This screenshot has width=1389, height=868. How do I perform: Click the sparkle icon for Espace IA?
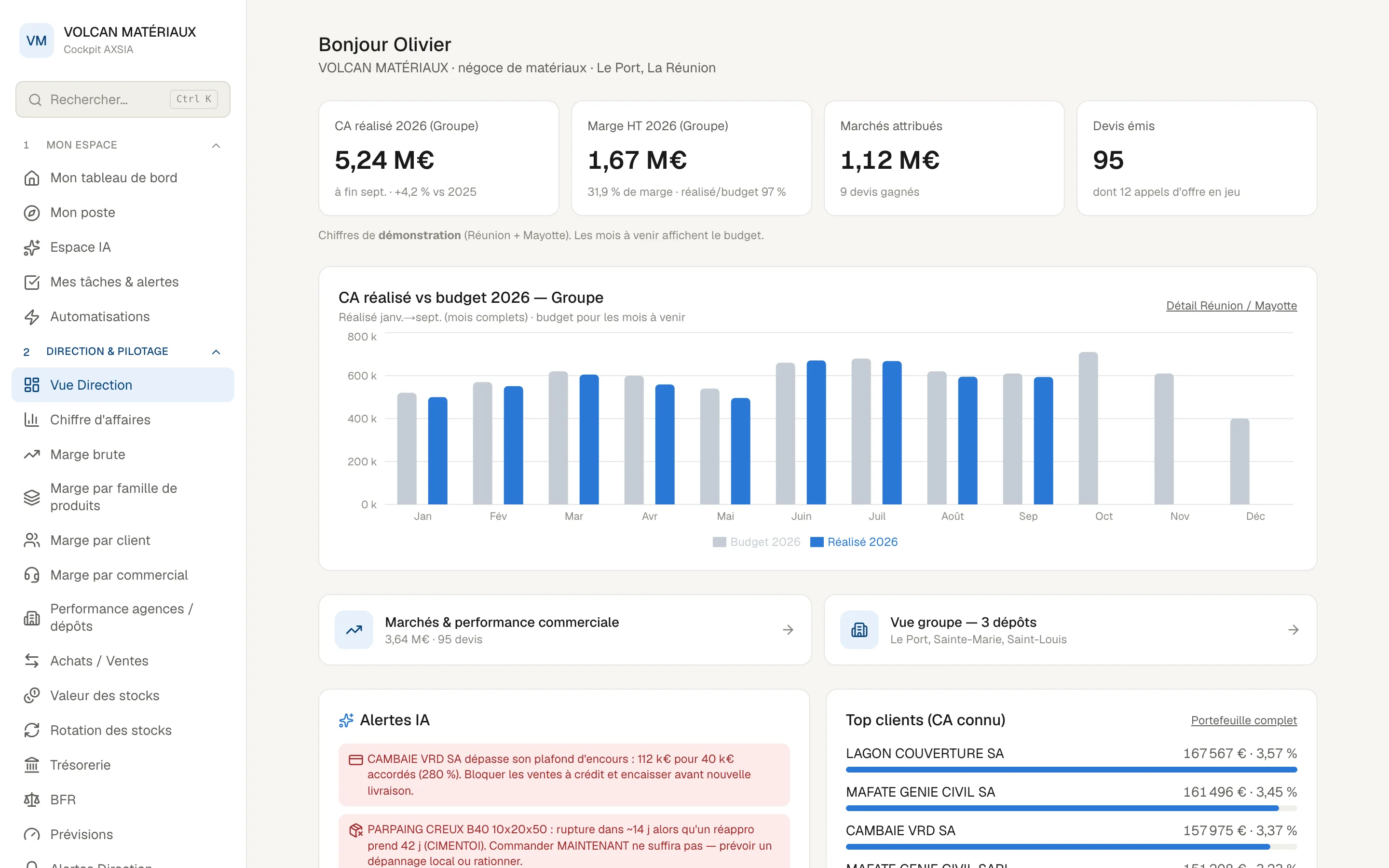[31, 247]
